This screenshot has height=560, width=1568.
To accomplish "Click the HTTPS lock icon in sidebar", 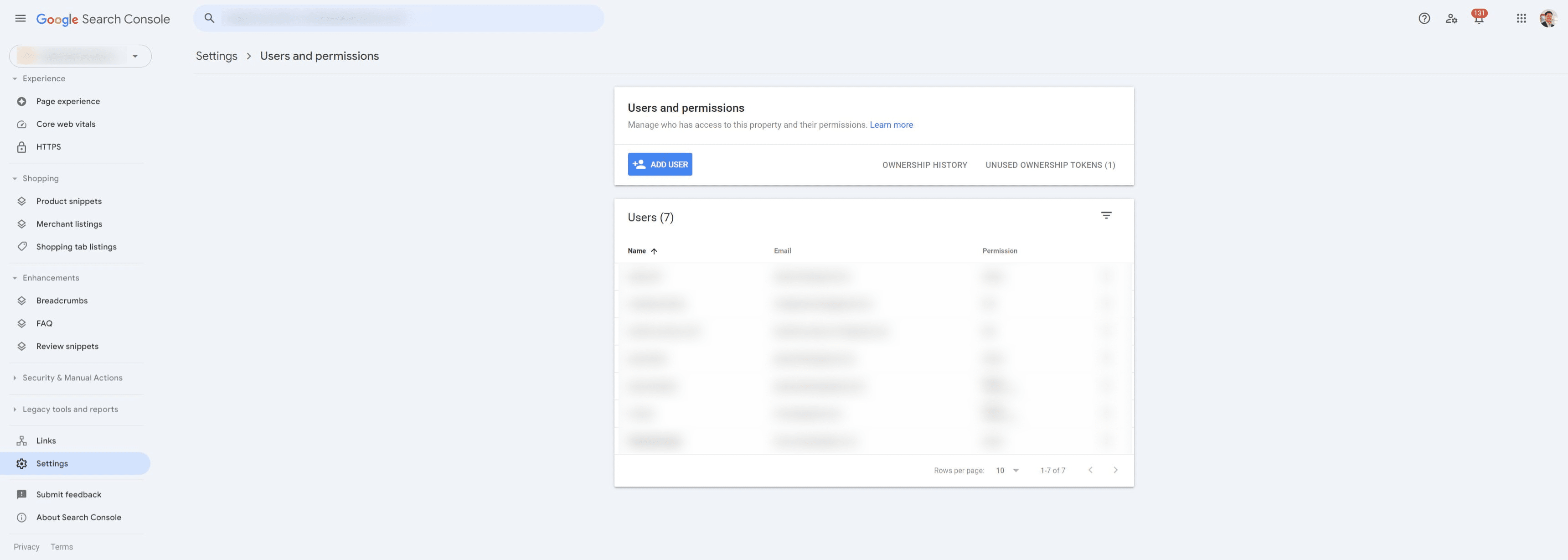I will click(22, 147).
